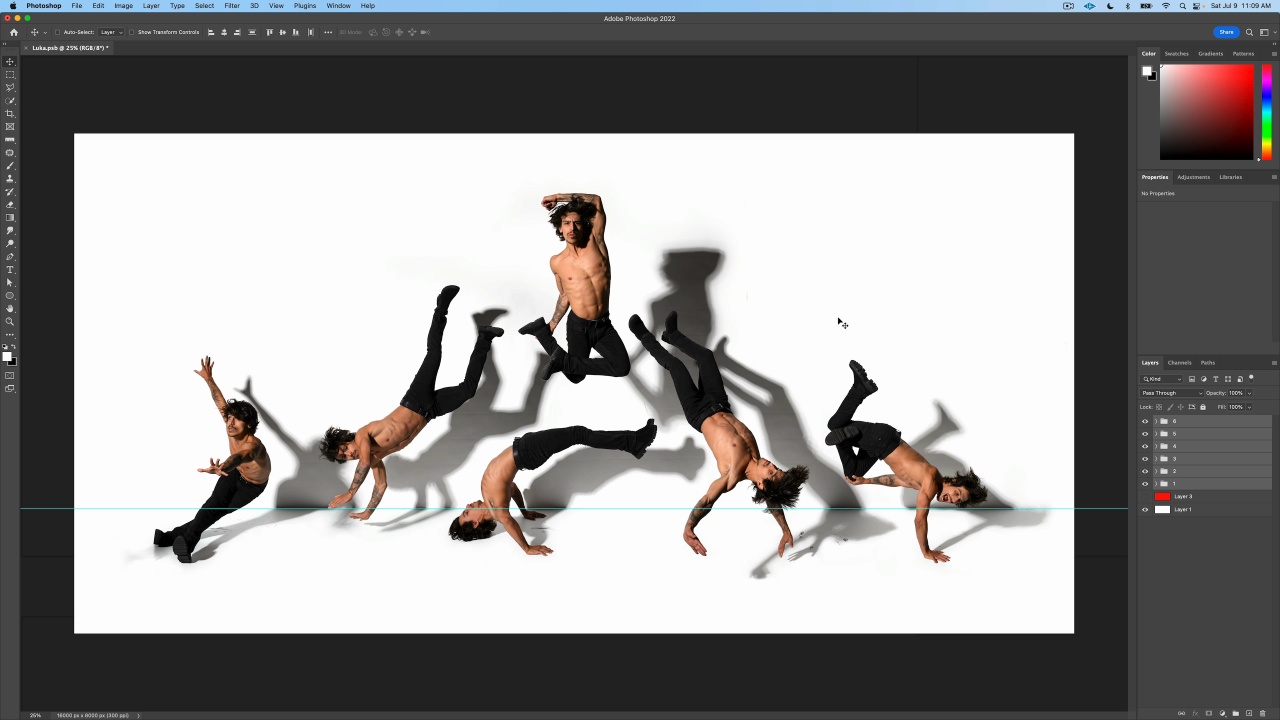Select the Luka.psb document tab
Image resolution: width=1280 pixels, height=720 pixels.
point(70,48)
